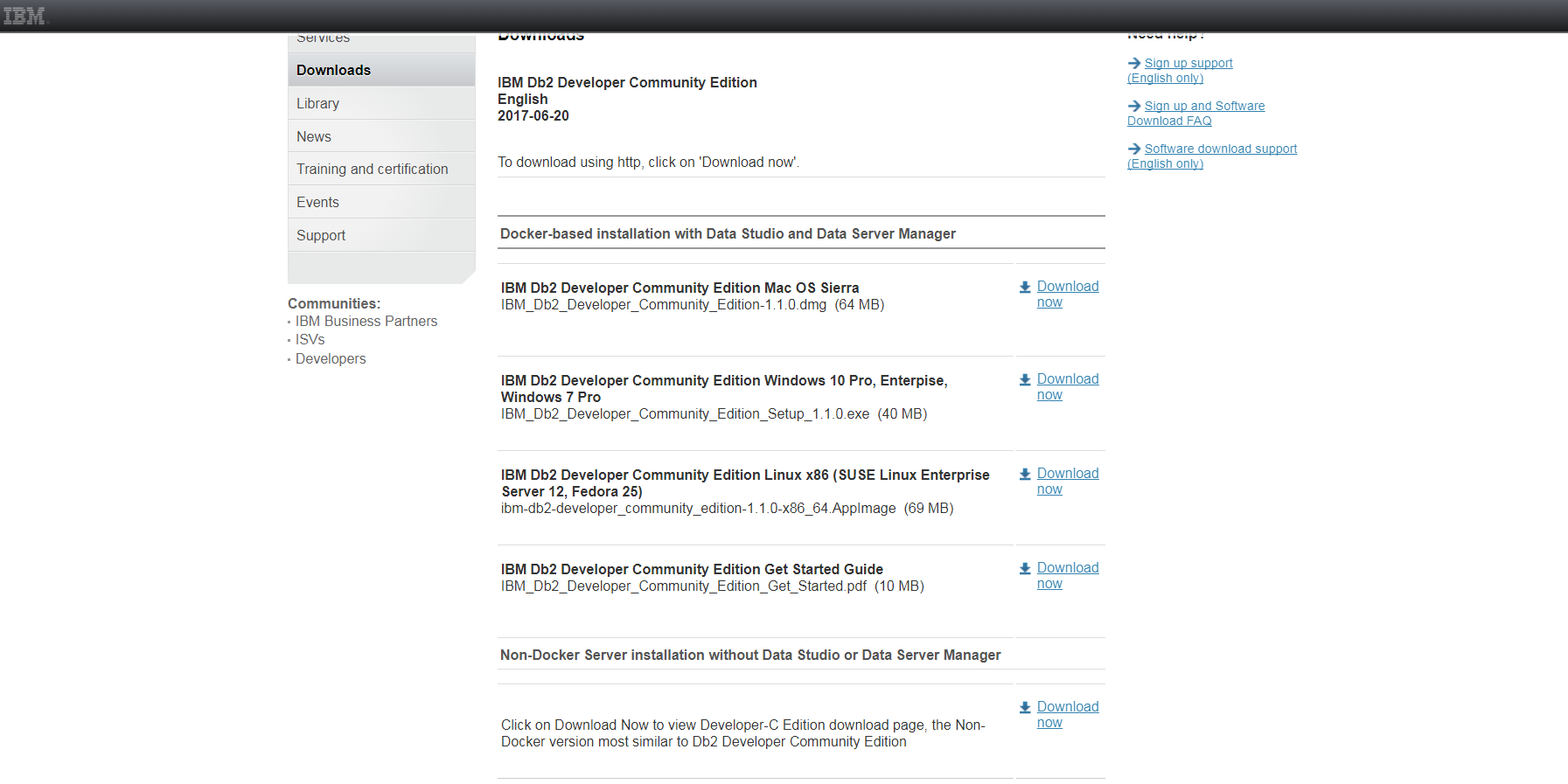Download now the Mac OS Sierra dmg
Viewport: 1568px width, 784px height.
[x=1068, y=295]
